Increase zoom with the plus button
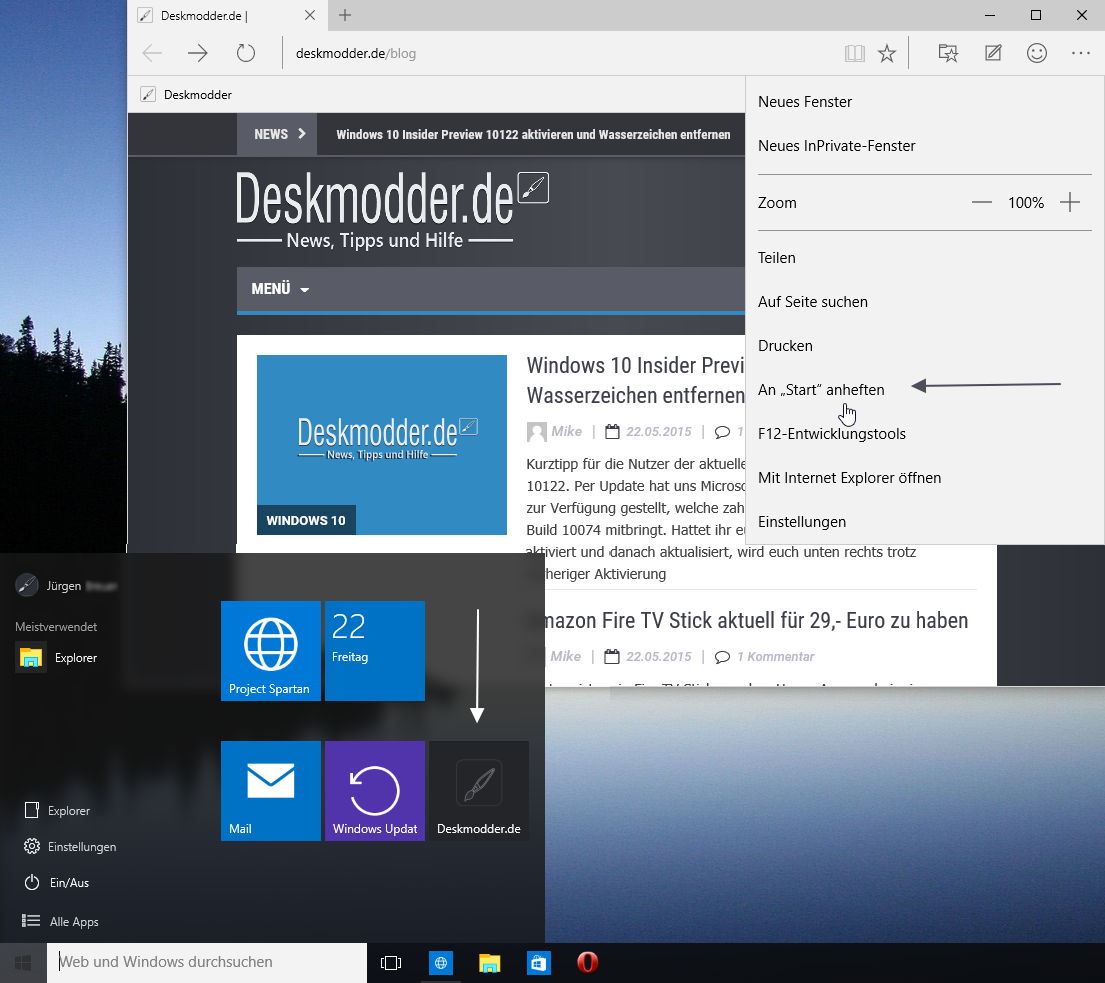 (1070, 203)
